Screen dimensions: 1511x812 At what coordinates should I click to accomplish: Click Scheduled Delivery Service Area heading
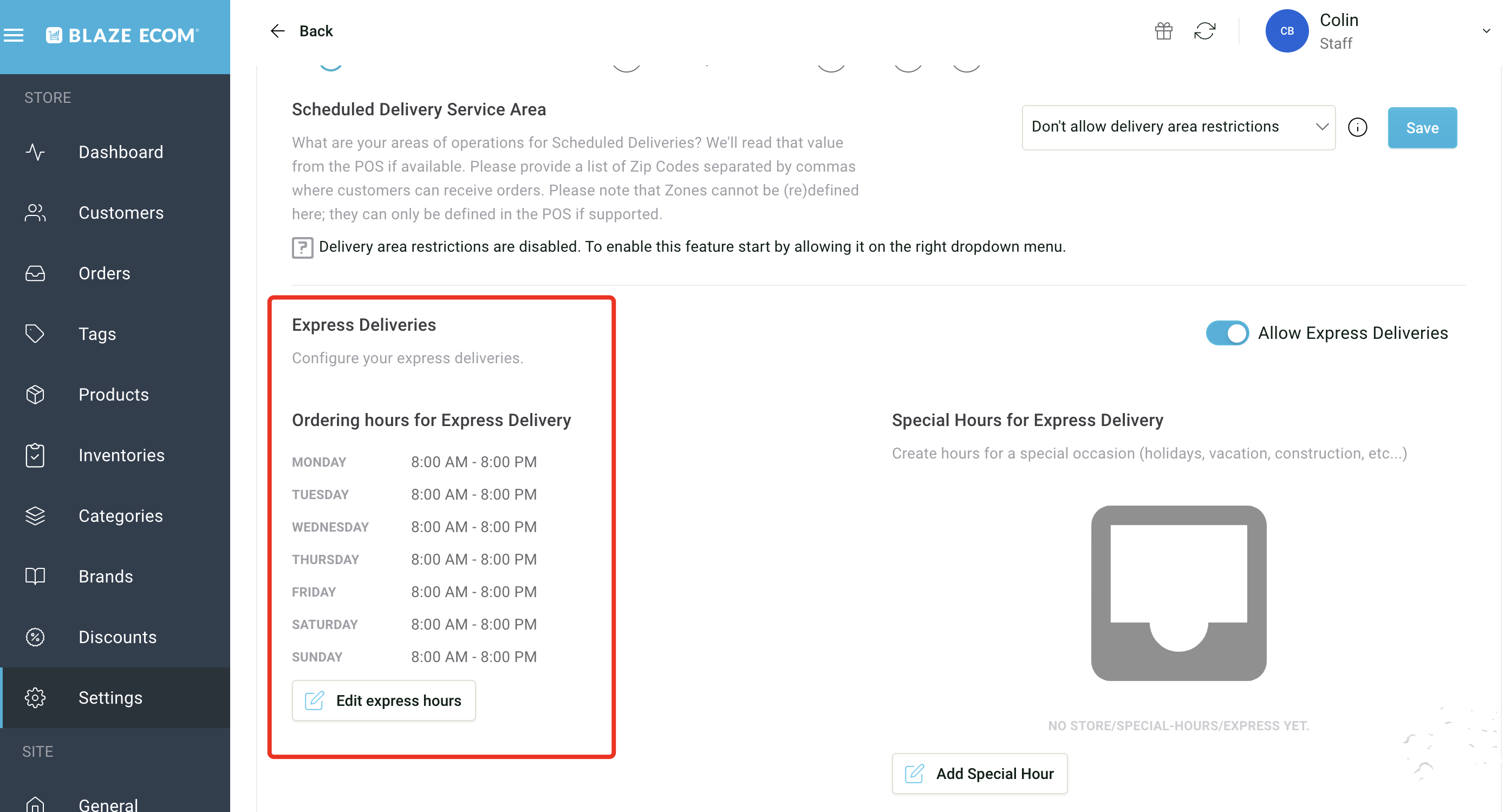pos(419,110)
